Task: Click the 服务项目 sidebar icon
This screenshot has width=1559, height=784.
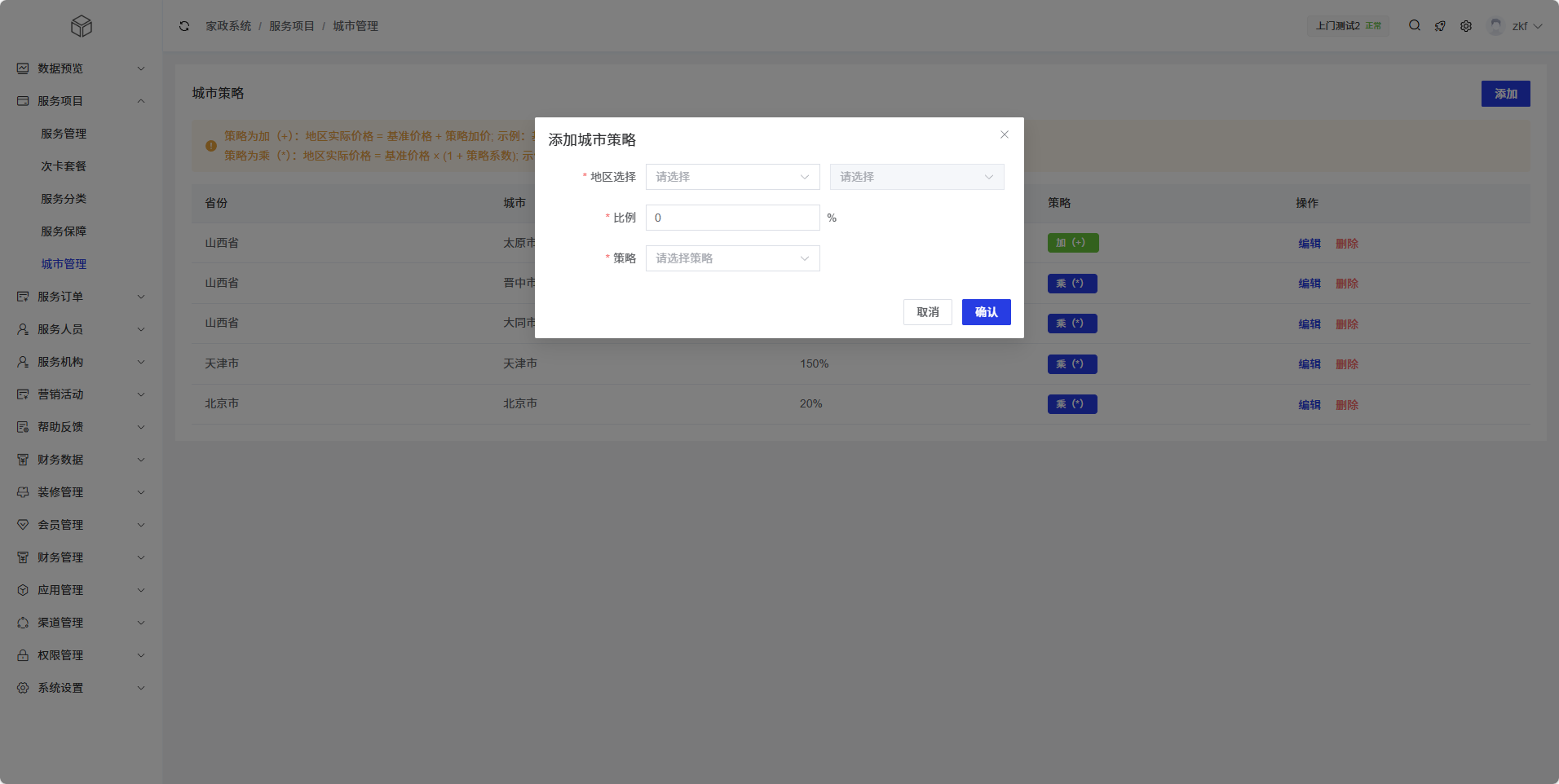Action: pos(23,101)
